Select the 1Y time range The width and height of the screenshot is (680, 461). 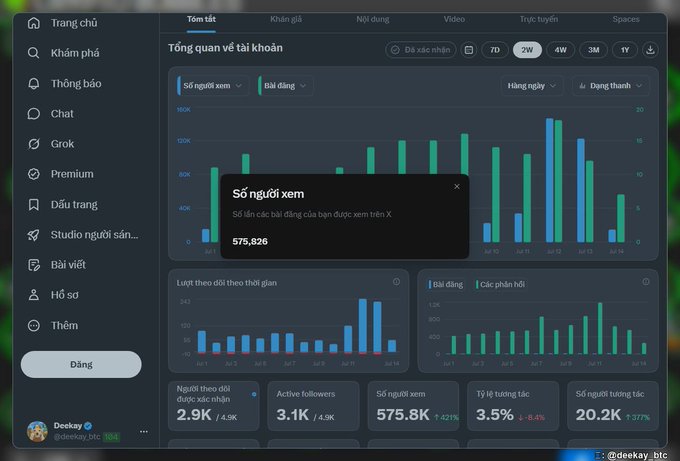pos(624,50)
